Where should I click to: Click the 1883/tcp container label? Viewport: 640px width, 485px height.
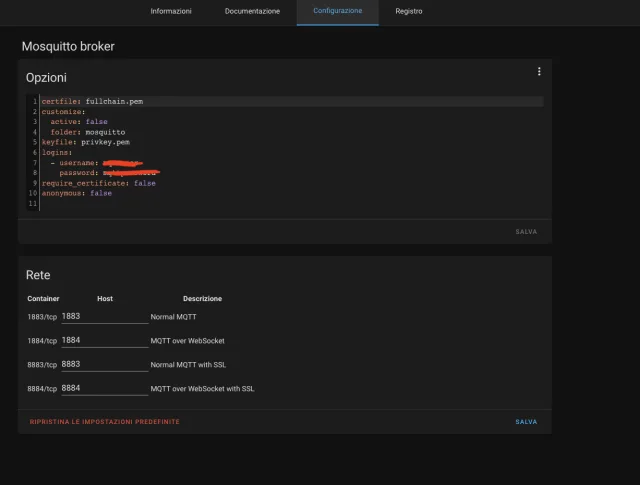click(x=42, y=317)
